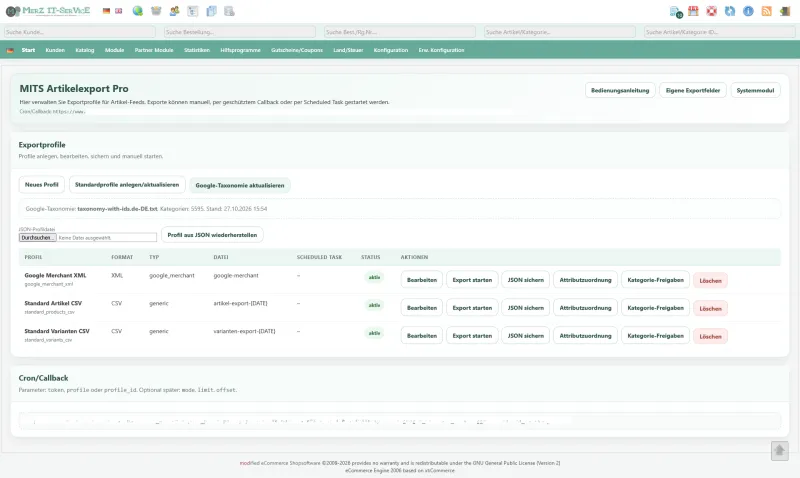Click the logout door icon
The image size is (800, 478).
785,11
